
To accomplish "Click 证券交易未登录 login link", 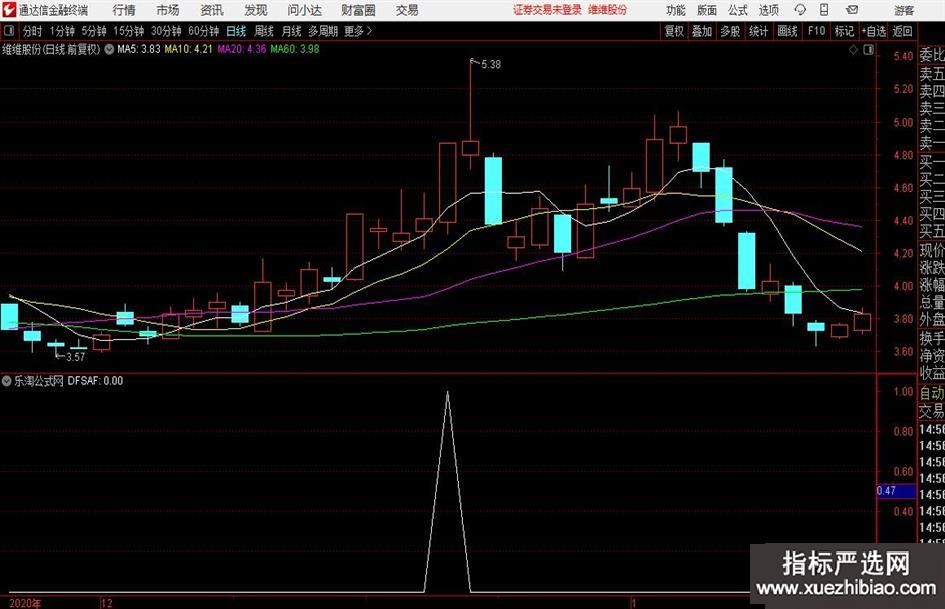I will (547, 10).
